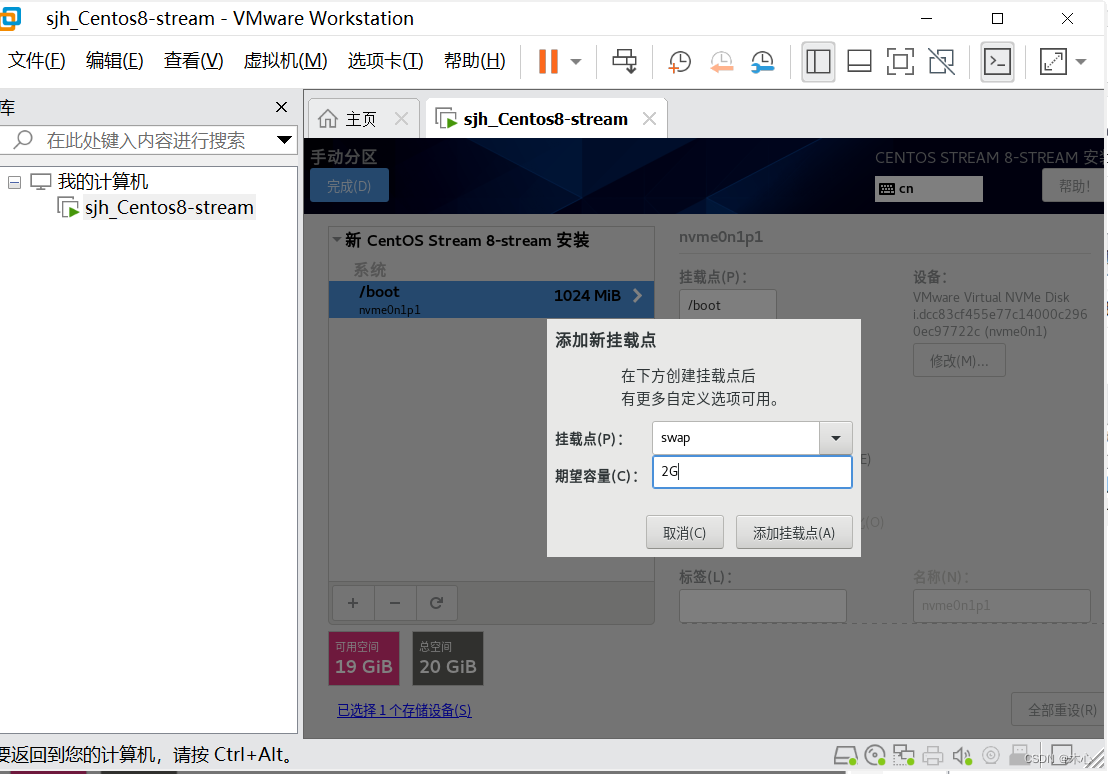This screenshot has width=1108, height=774.
Task: Click the minus remove partition button
Action: 395,603
